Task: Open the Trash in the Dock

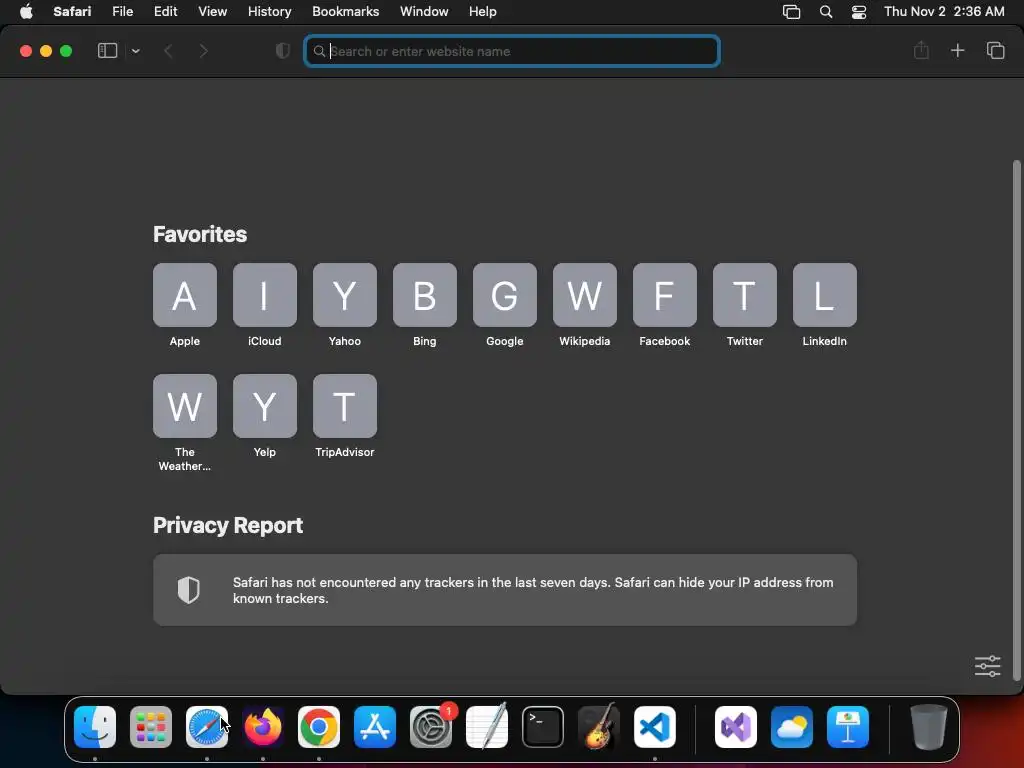Action: [x=929, y=727]
